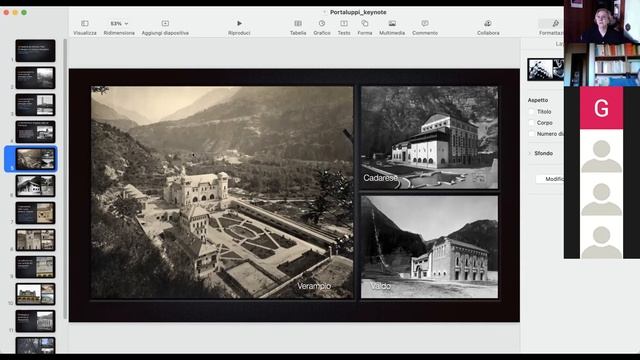Select slide 8 thumbnail in navigator
The height and width of the screenshot is (360, 640).
pyautogui.click(x=36, y=240)
